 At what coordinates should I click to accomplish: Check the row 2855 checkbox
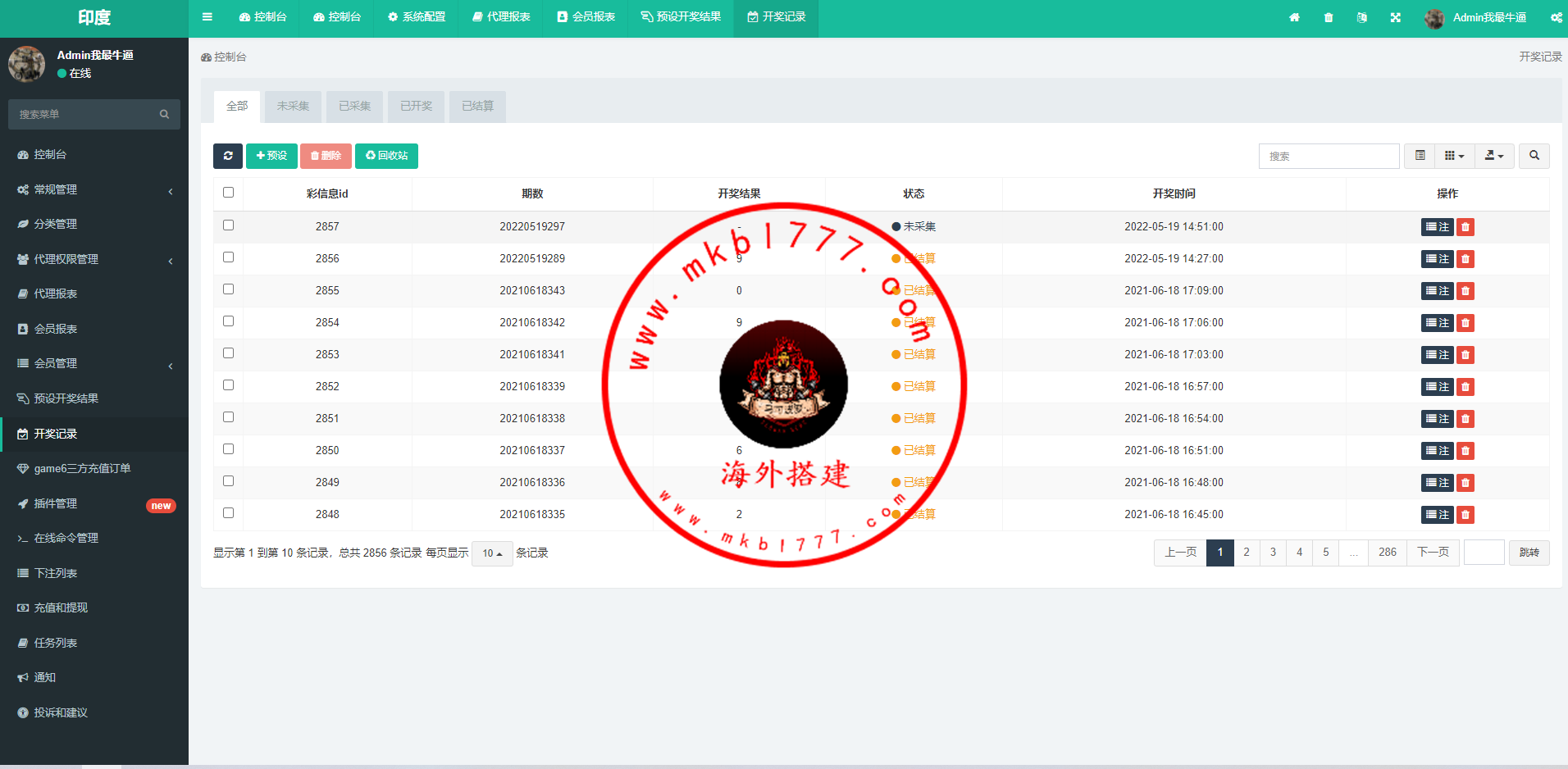coord(228,289)
